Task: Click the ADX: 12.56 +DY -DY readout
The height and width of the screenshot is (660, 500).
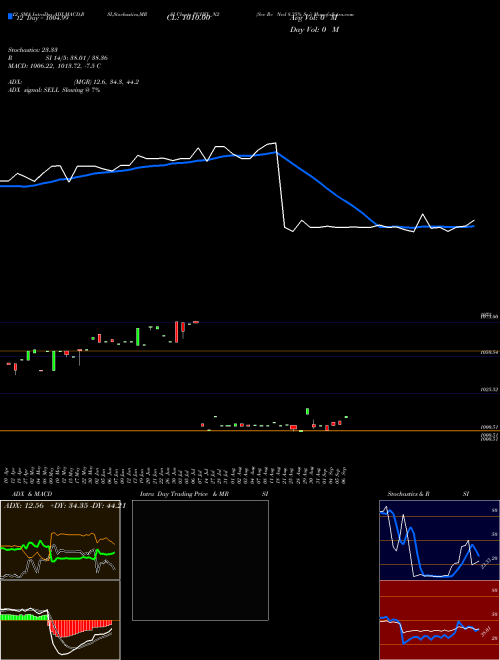Action: 65,506
